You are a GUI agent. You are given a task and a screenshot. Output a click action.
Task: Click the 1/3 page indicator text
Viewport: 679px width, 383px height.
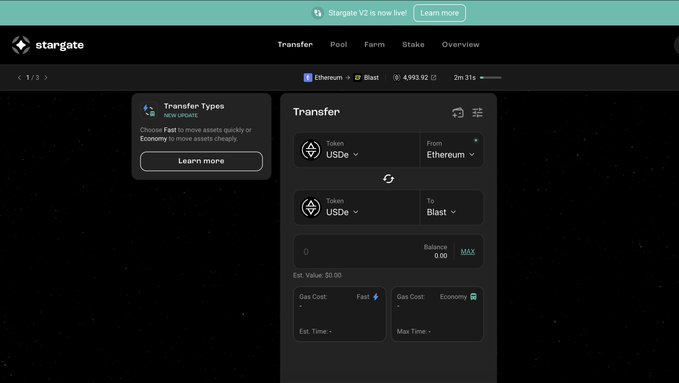point(32,78)
